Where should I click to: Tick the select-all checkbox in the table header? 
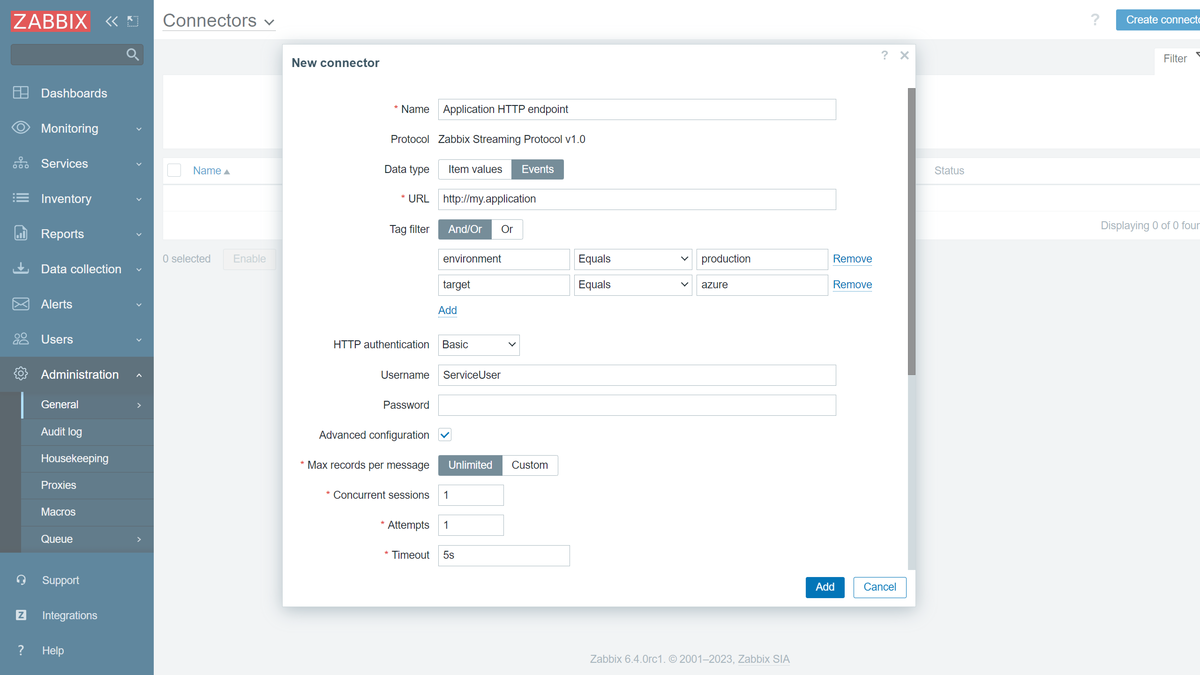tap(174, 170)
